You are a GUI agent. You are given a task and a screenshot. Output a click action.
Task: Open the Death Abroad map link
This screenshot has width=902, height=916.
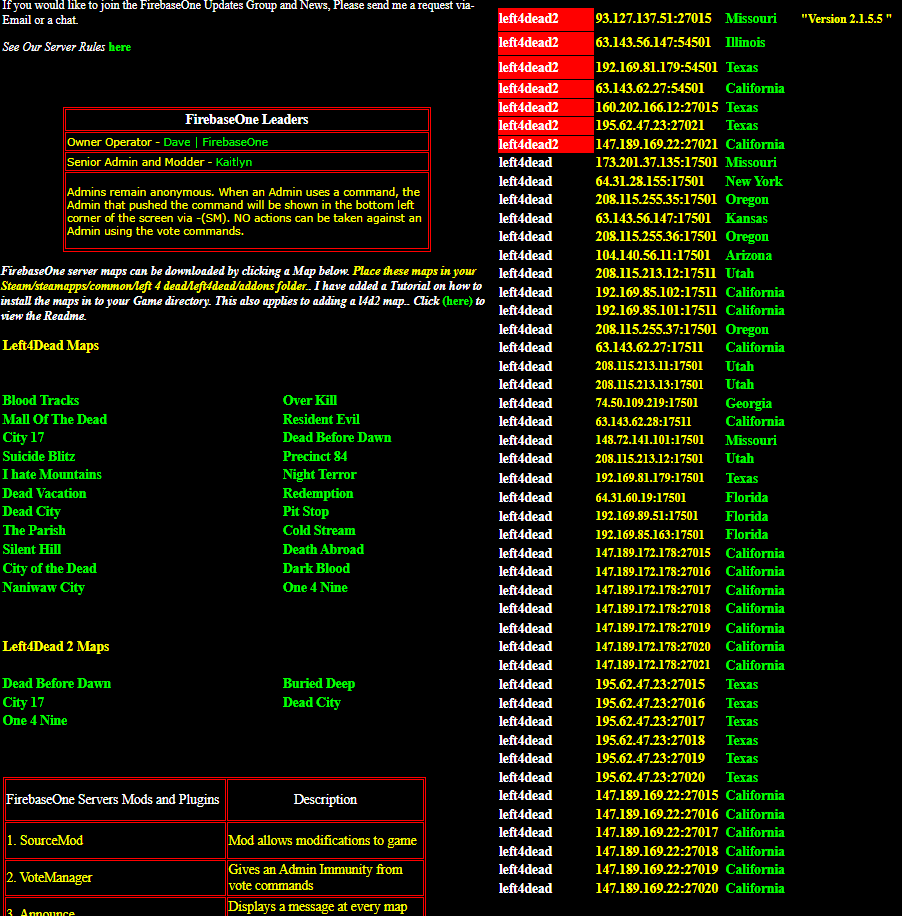[x=323, y=550]
